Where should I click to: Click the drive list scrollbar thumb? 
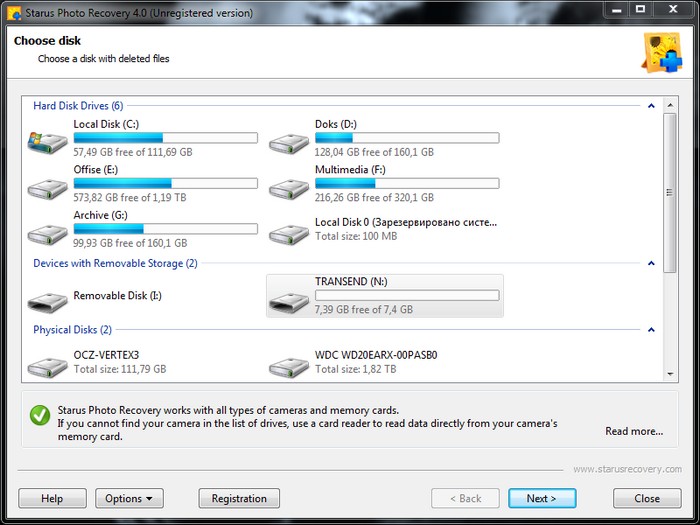pos(670,192)
